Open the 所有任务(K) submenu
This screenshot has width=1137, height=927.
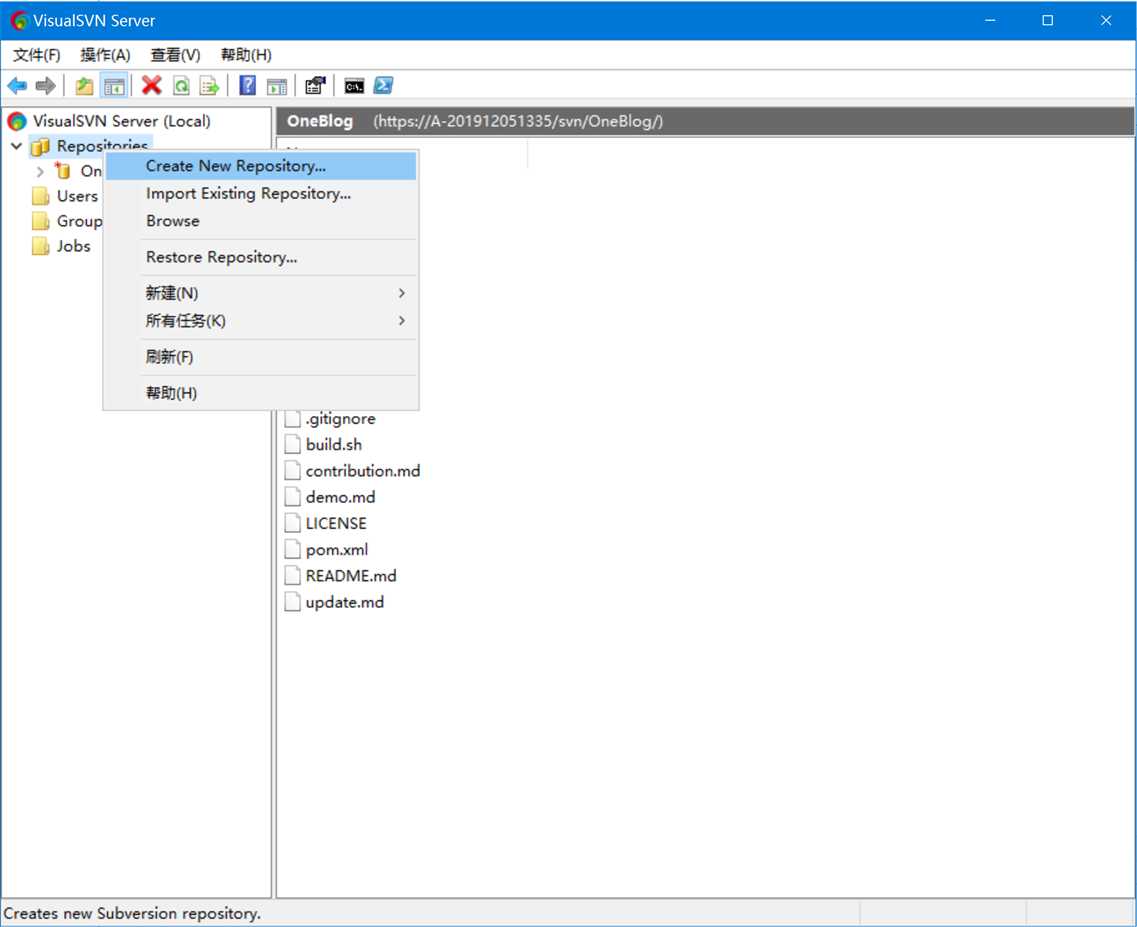point(261,321)
